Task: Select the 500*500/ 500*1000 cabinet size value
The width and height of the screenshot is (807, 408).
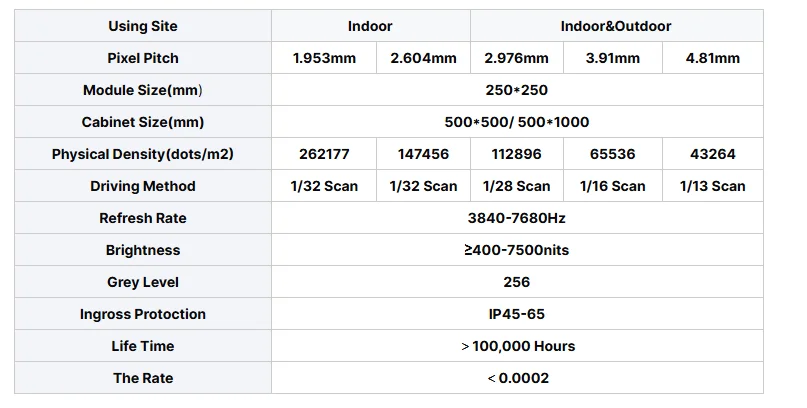Action: click(x=516, y=122)
